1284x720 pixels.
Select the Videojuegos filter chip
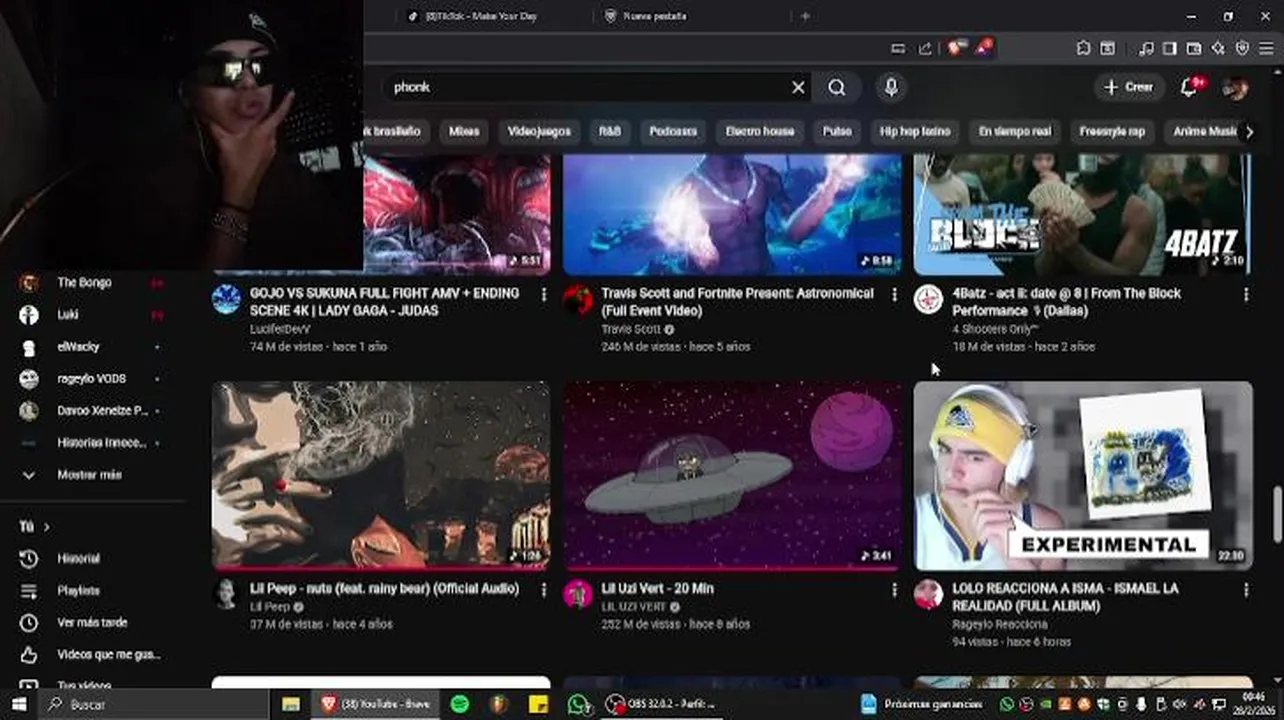click(x=539, y=131)
